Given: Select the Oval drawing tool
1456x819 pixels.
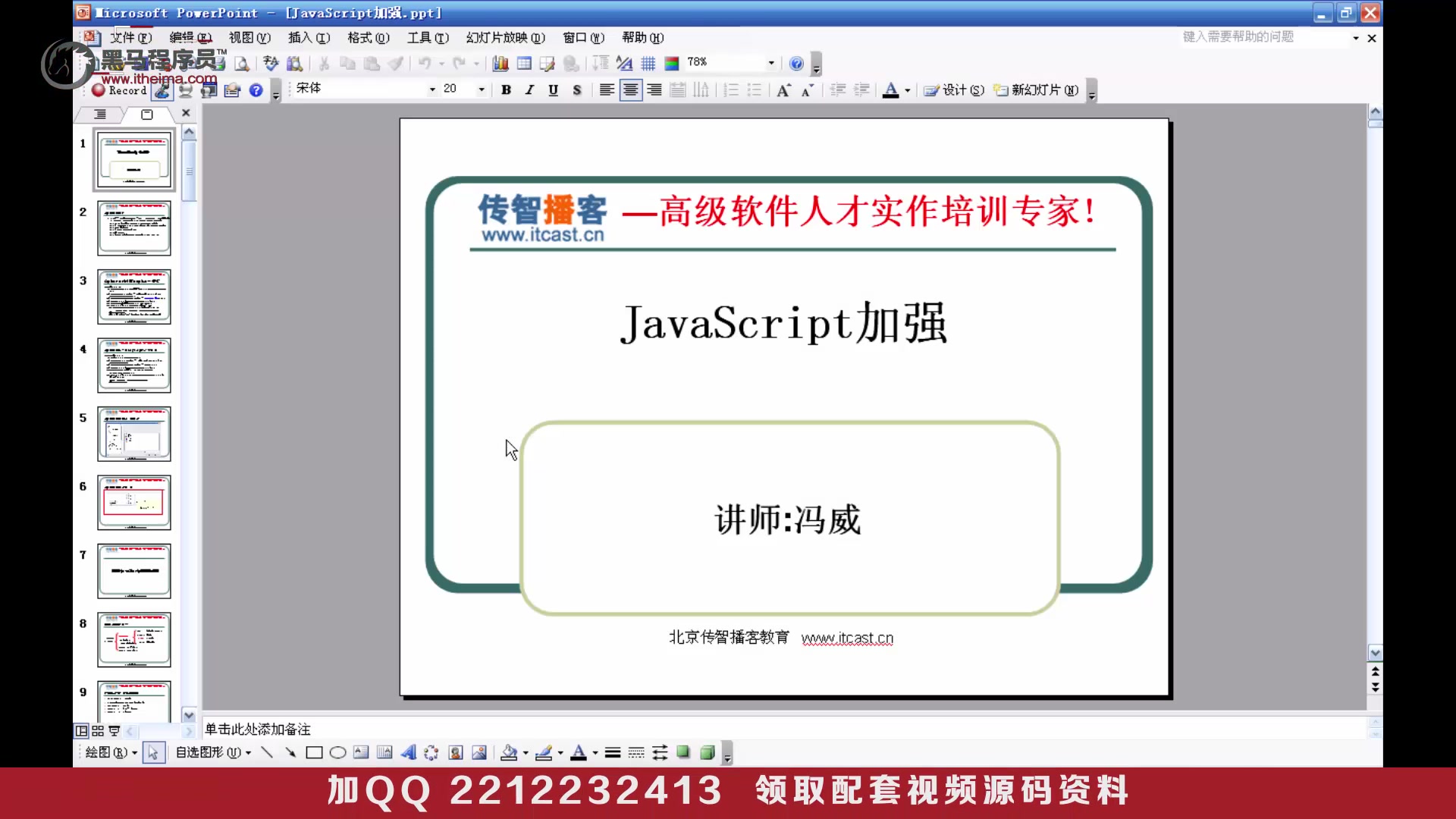Looking at the screenshot, I should (338, 752).
